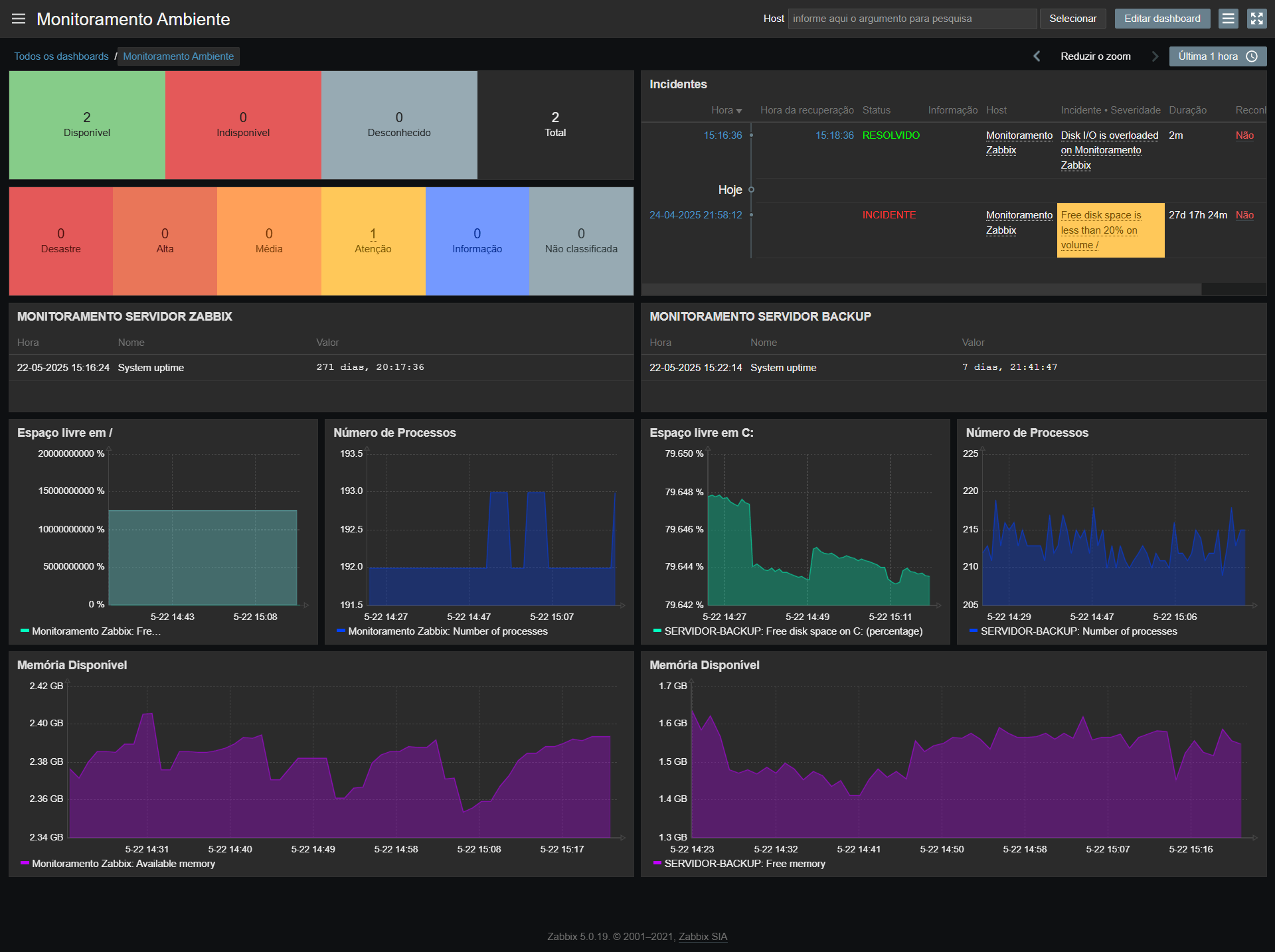
Task: Click the Alta severity tile
Action: click(x=165, y=241)
